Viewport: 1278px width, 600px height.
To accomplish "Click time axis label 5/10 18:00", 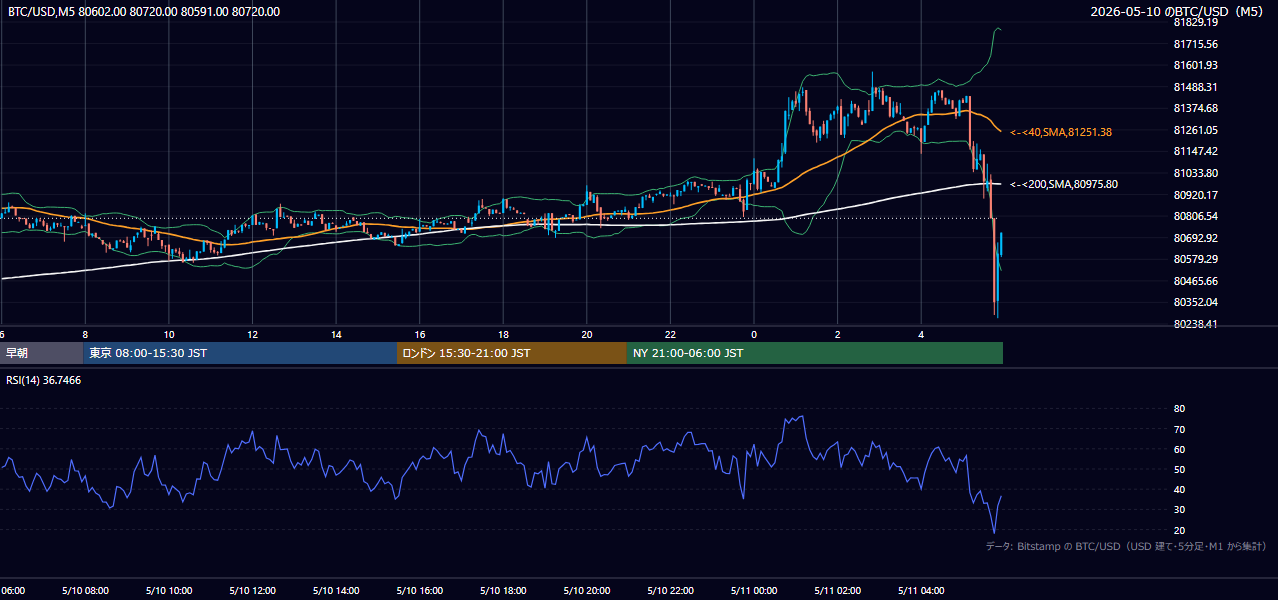I will tap(503, 591).
